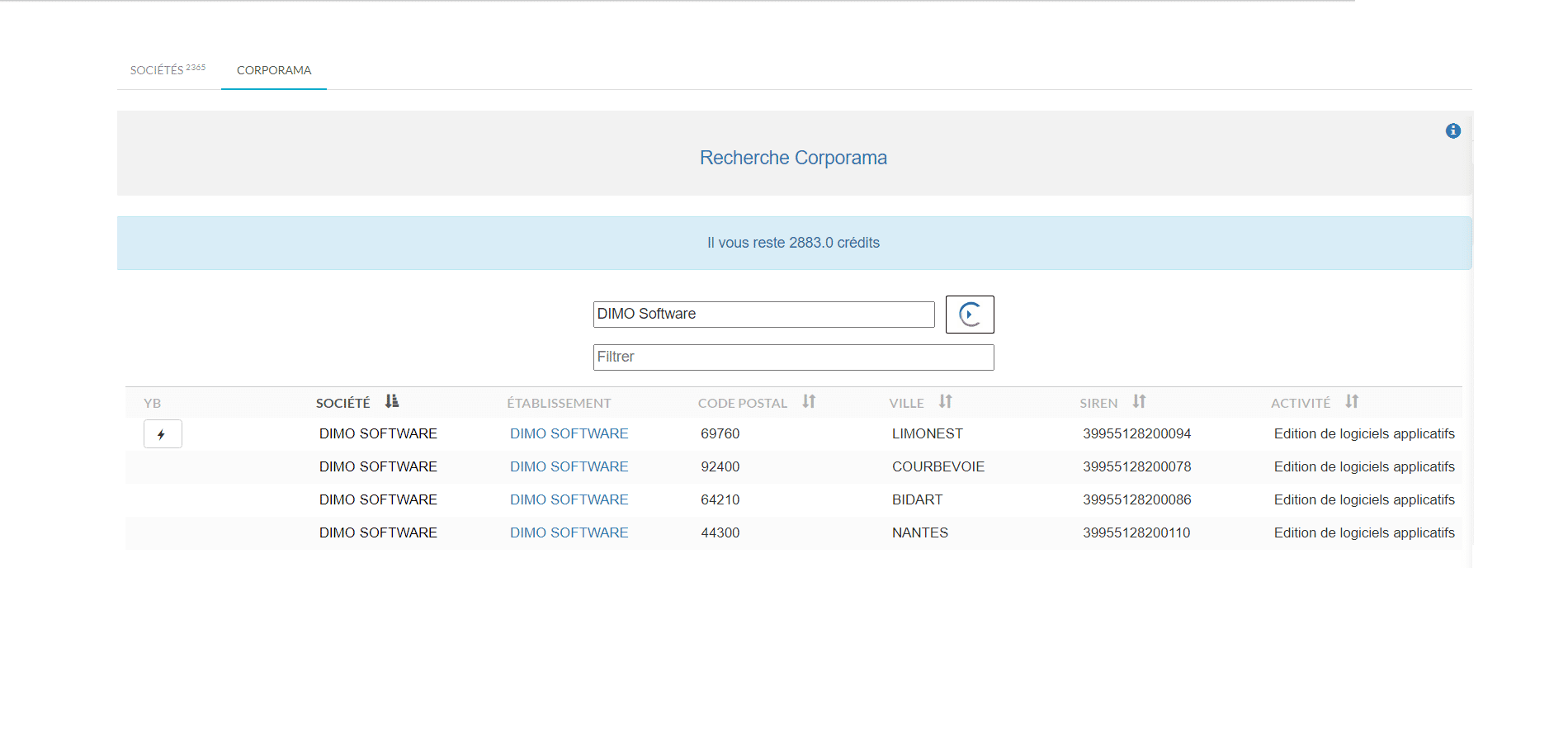Click the lightning bolt button for Limonest row
The width and height of the screenshot is (1568, 743).
[x=163, y=434]
